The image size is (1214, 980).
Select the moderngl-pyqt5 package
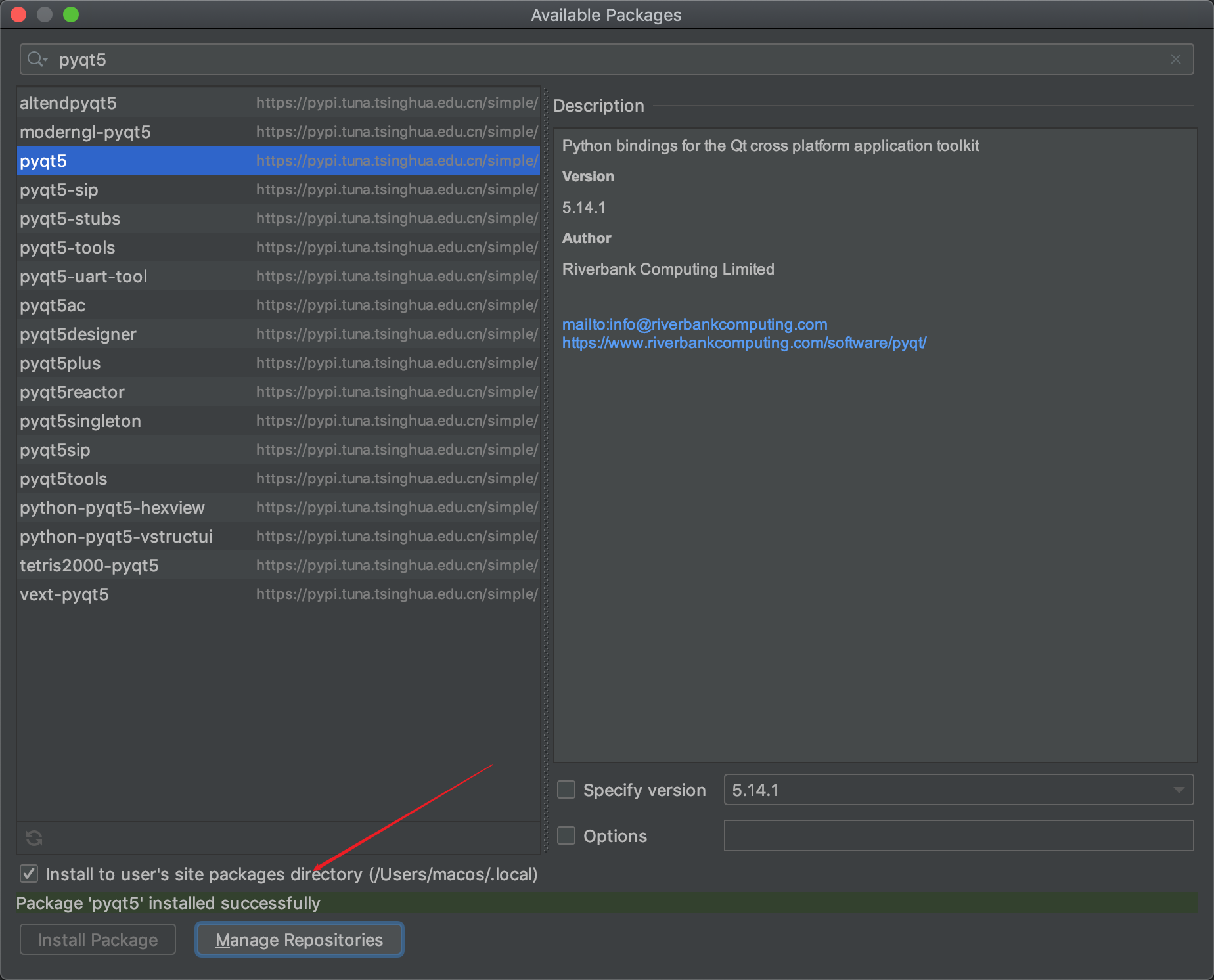[131, 132]
